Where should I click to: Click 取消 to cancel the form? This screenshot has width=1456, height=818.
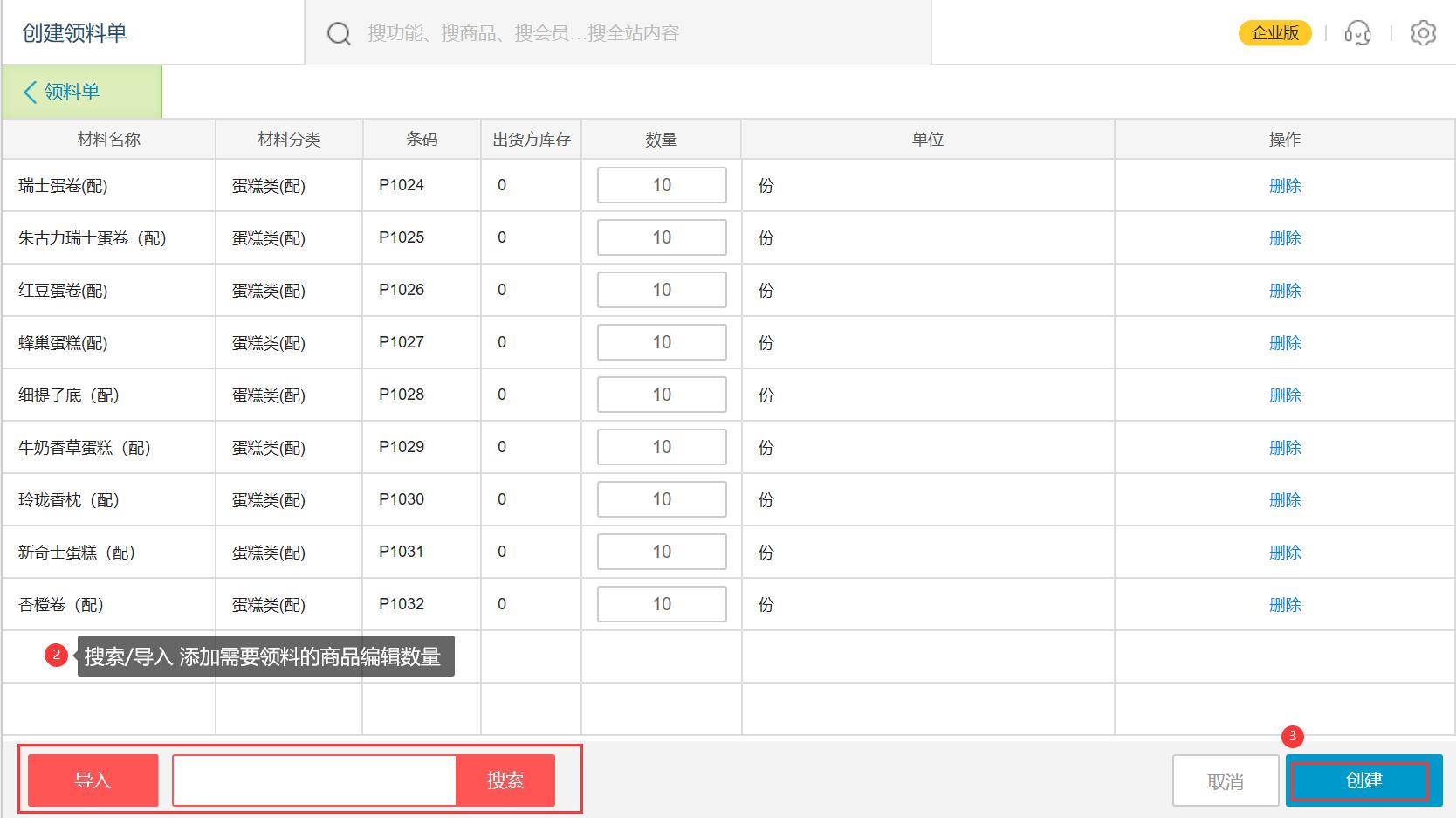click(x=1225, y=781)
